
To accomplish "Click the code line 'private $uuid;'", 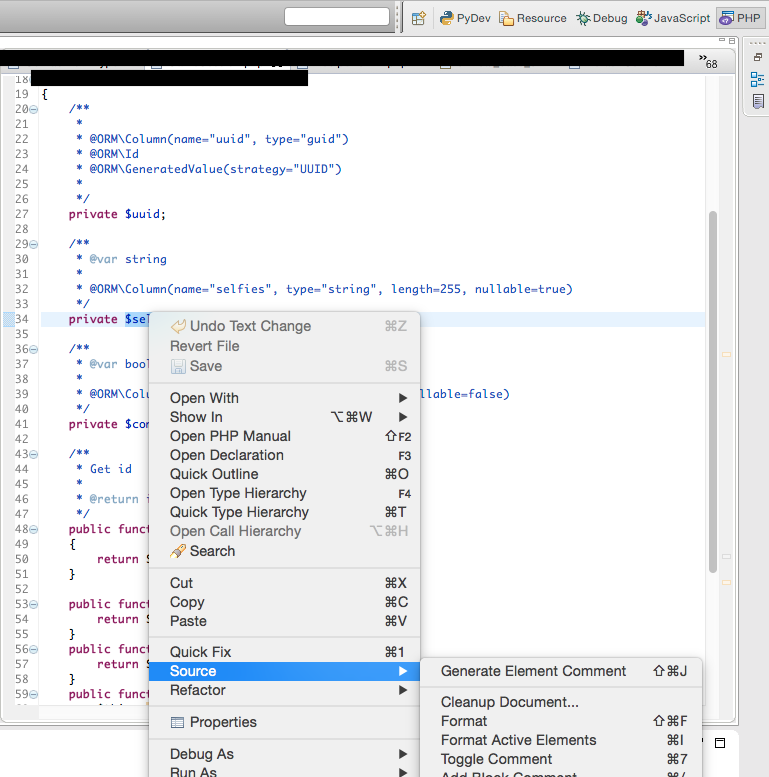I will pyautogui.click(x=117, y=214).
